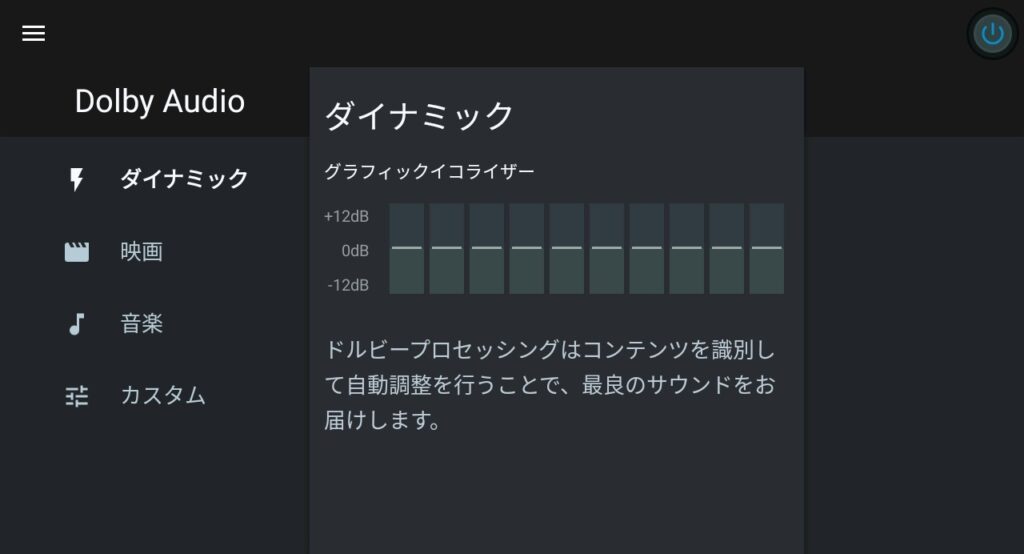Viewport: 1024px width, 554px height.
Task: Click the second equalizer band slider
Action: [x=447, y=248]
